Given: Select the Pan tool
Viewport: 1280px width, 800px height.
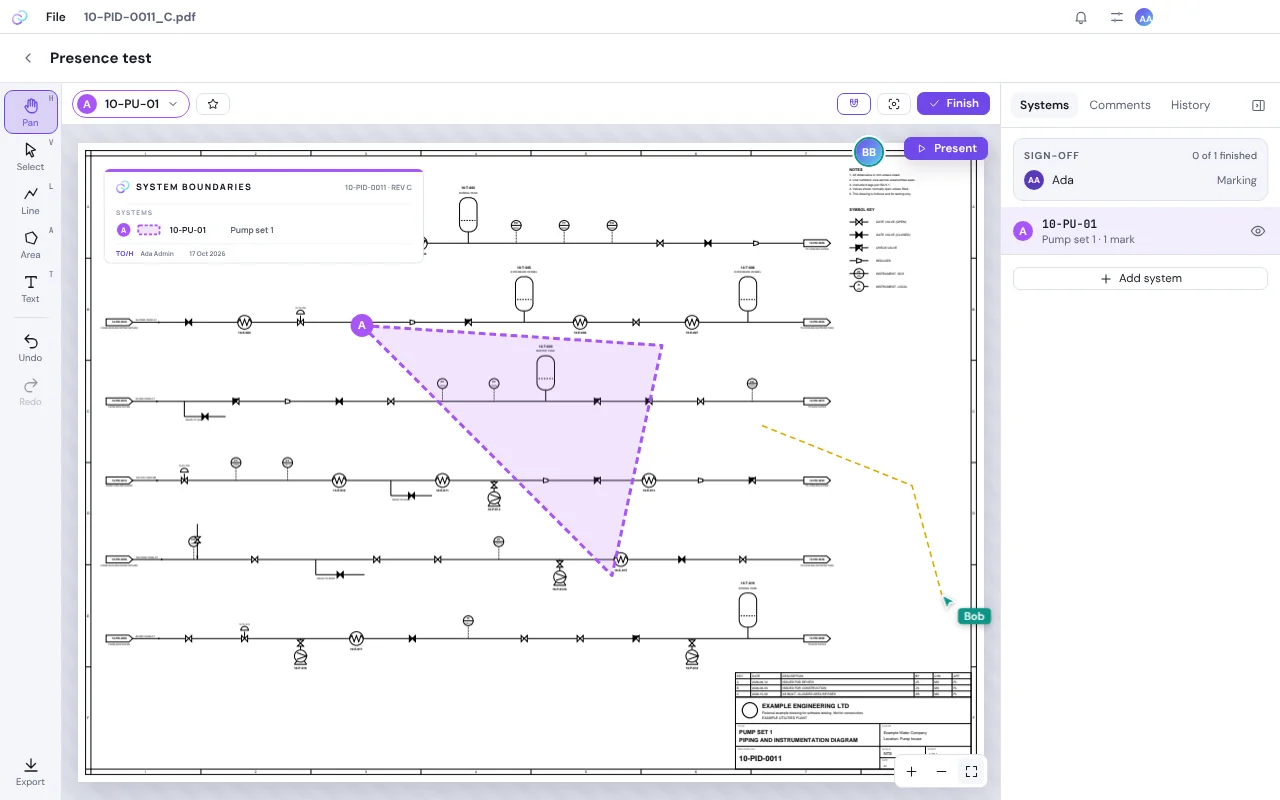Looking at the screenshot, I should pyautogui.click(x=31, y=112).
